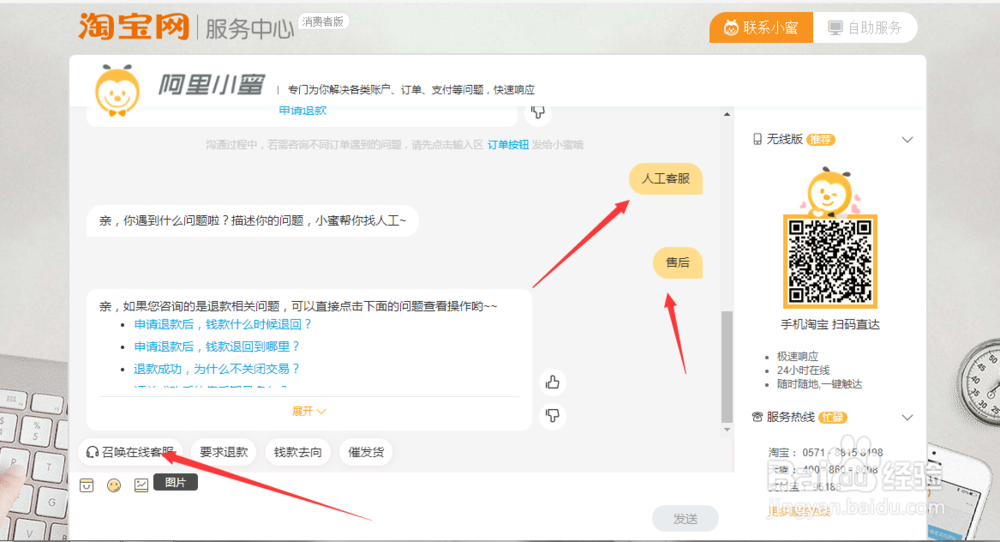Click 召唤在线客服 quick button

(x=130, y=452)
